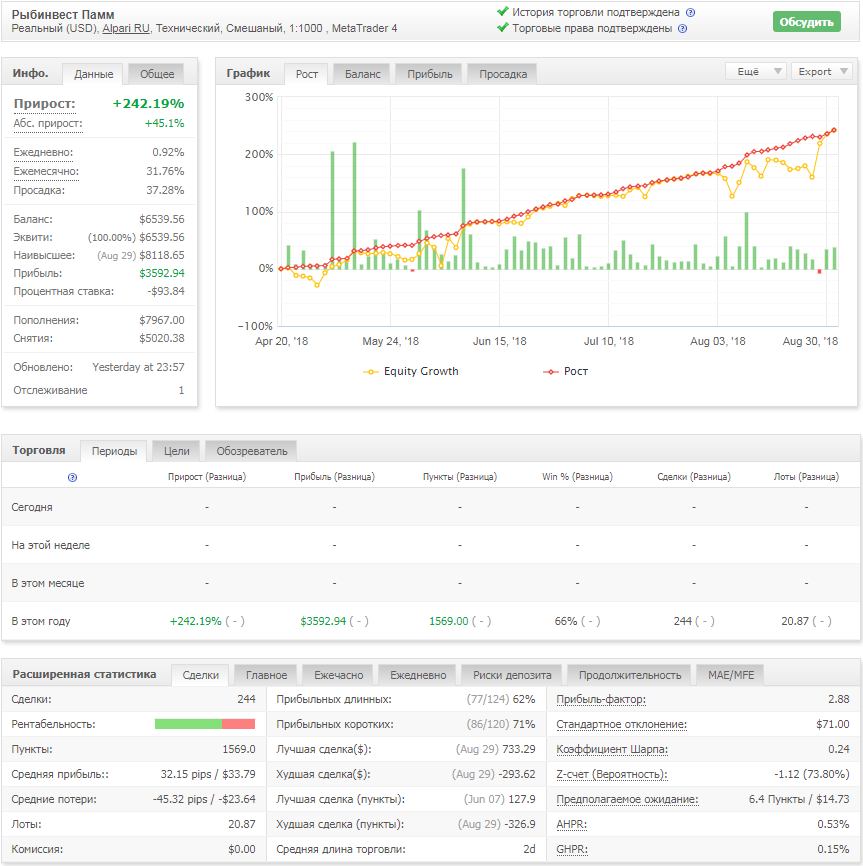Click the Просадка value 37.28%
863x866 pixels.
[x=165, y=191]
